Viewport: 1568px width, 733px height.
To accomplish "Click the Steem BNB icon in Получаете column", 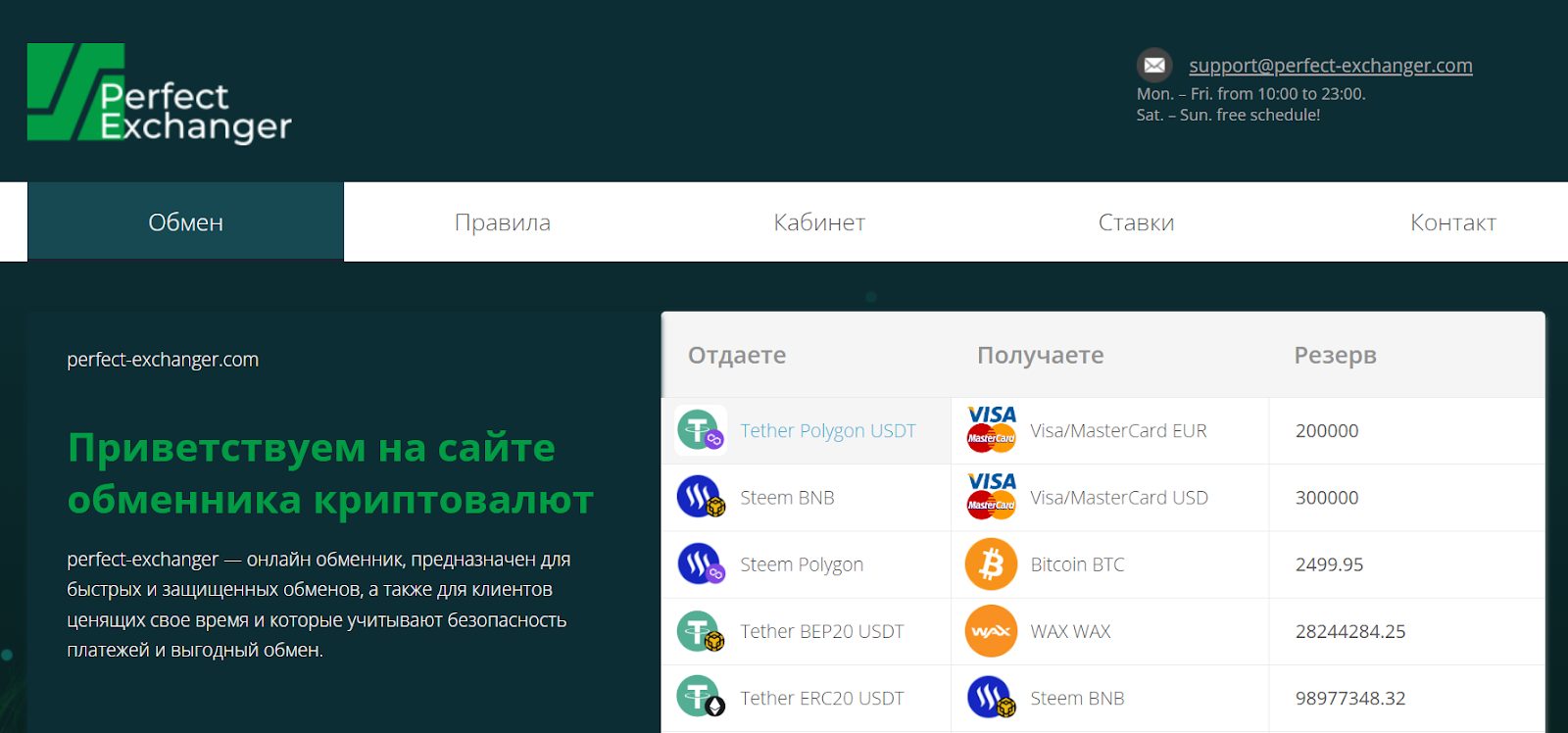I will point(991,698).
